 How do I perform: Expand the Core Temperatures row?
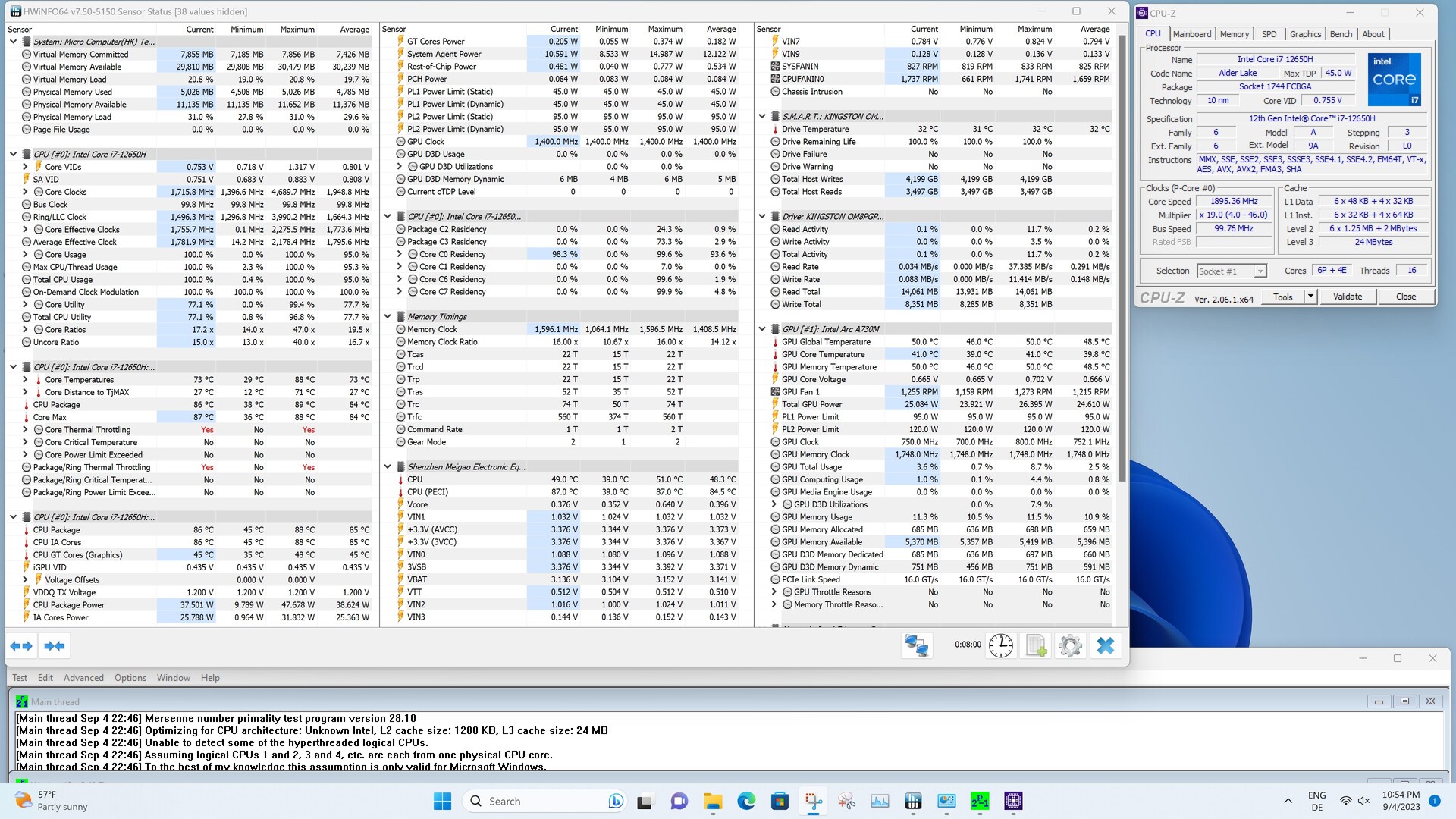point(25,380)
